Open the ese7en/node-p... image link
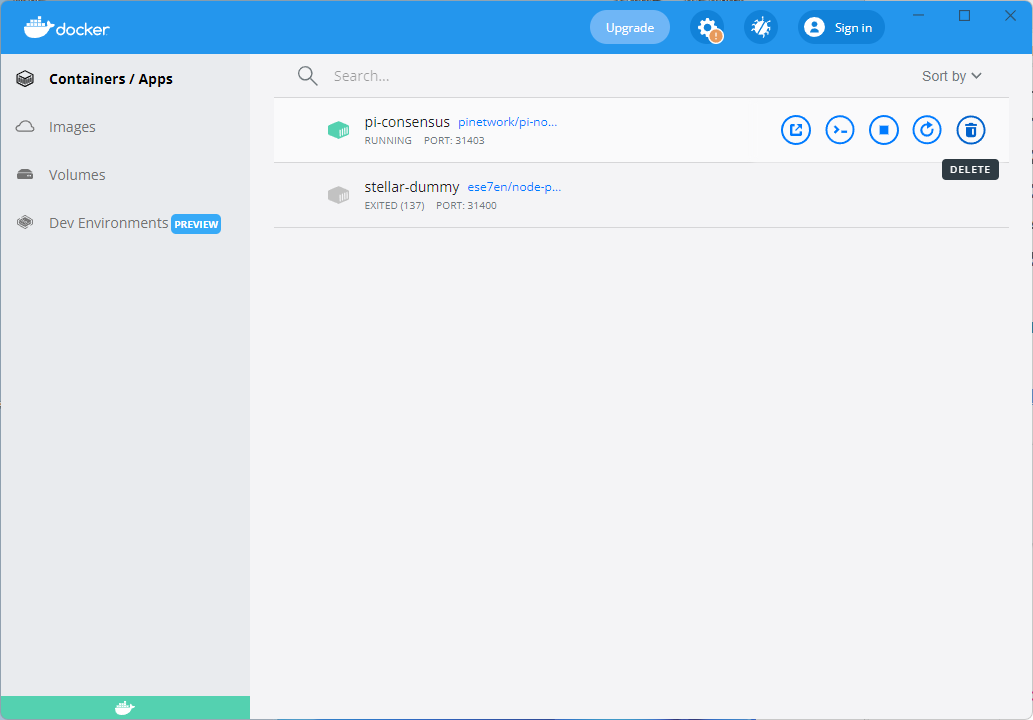1033x720 pixels. pyautogui.click(x=514, y=187)
